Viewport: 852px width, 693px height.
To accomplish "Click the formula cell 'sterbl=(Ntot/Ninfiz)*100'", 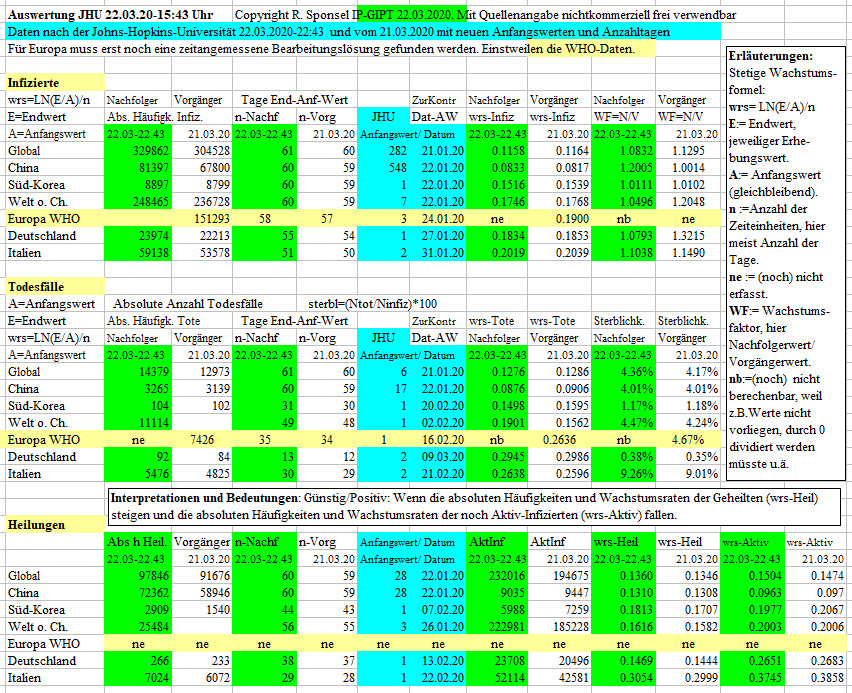I will (x=372, y=303).
